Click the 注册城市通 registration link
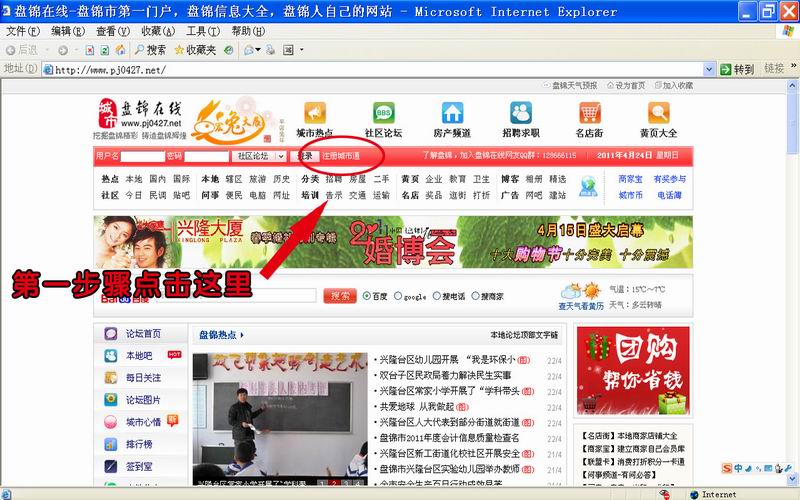Image resolution: width=800 pixels, height=500 pixels. tap(341, 156)
